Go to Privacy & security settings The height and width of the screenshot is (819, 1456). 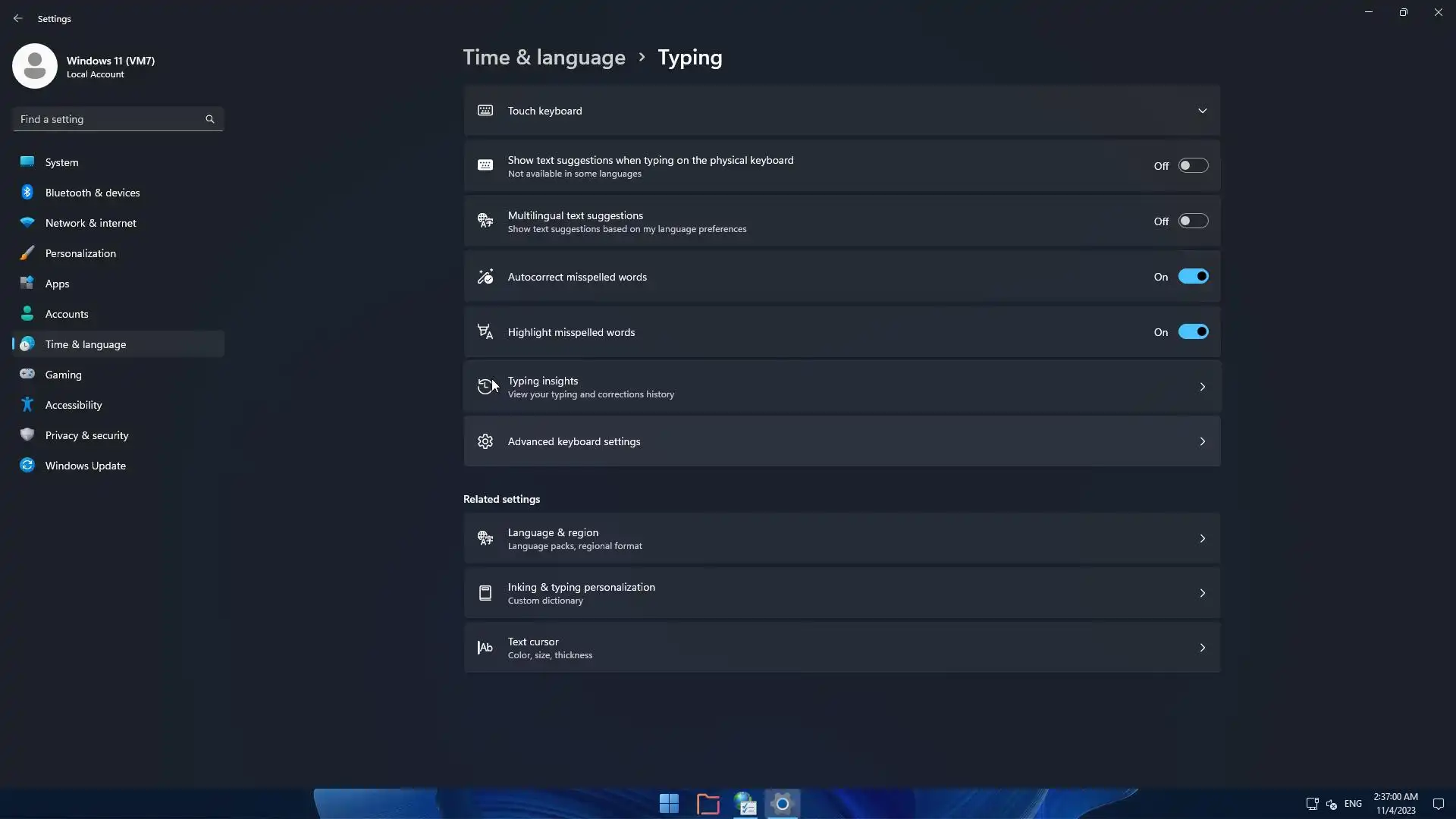86,435
